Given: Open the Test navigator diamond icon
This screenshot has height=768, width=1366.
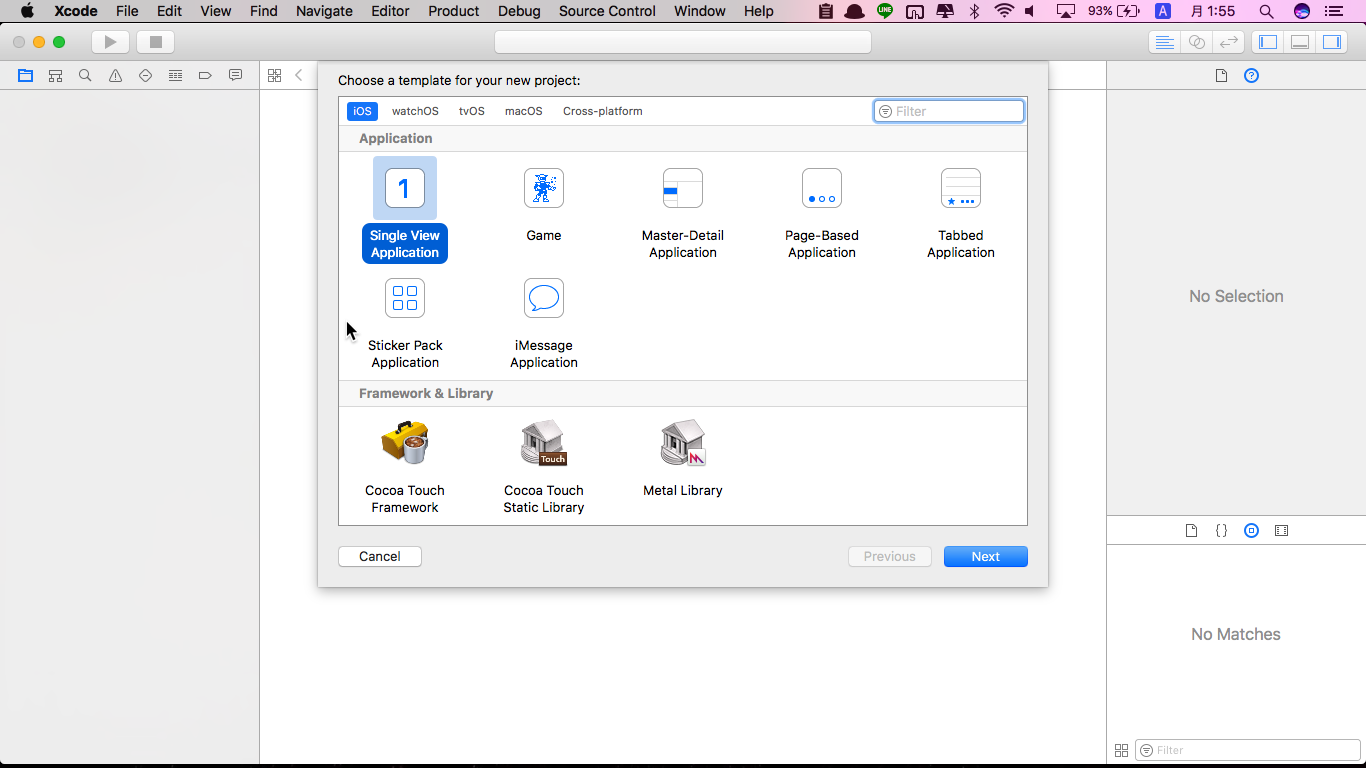Looking at the screenshot, I should pos(145,75).
